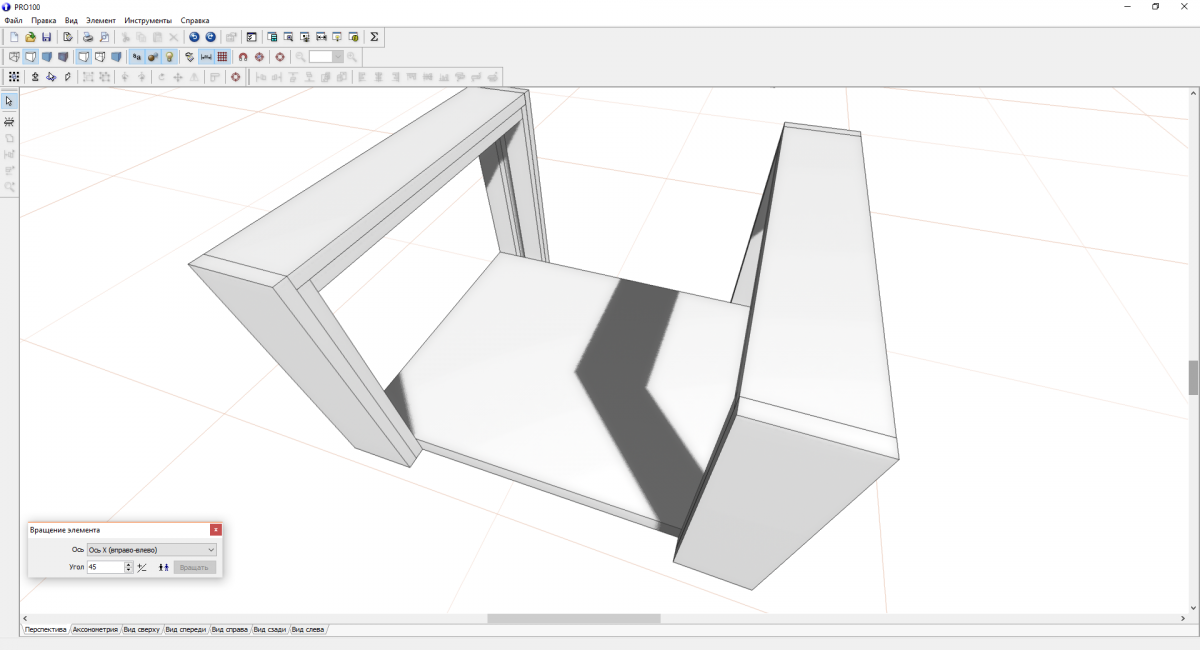Switch to the Вид сверху tab
Image resolution: width=1200 pixels, height=650 pixels.
pos(141,630)
